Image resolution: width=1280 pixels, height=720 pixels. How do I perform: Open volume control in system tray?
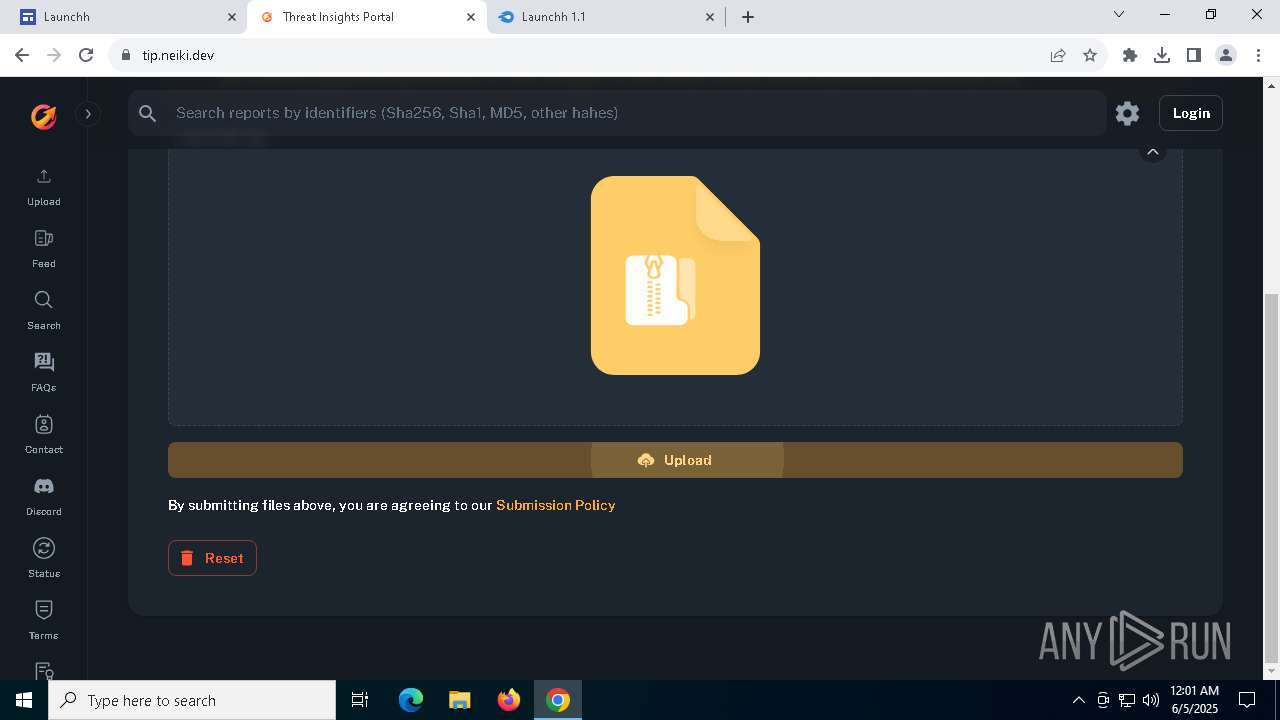(x=1150, y=700)
